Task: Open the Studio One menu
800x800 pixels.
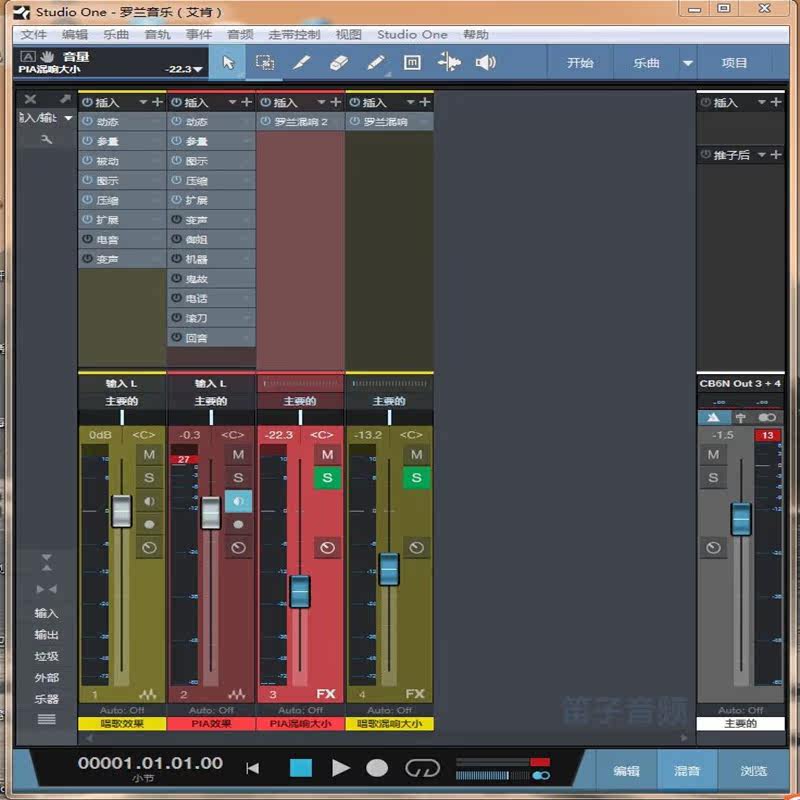Action: 412,34
